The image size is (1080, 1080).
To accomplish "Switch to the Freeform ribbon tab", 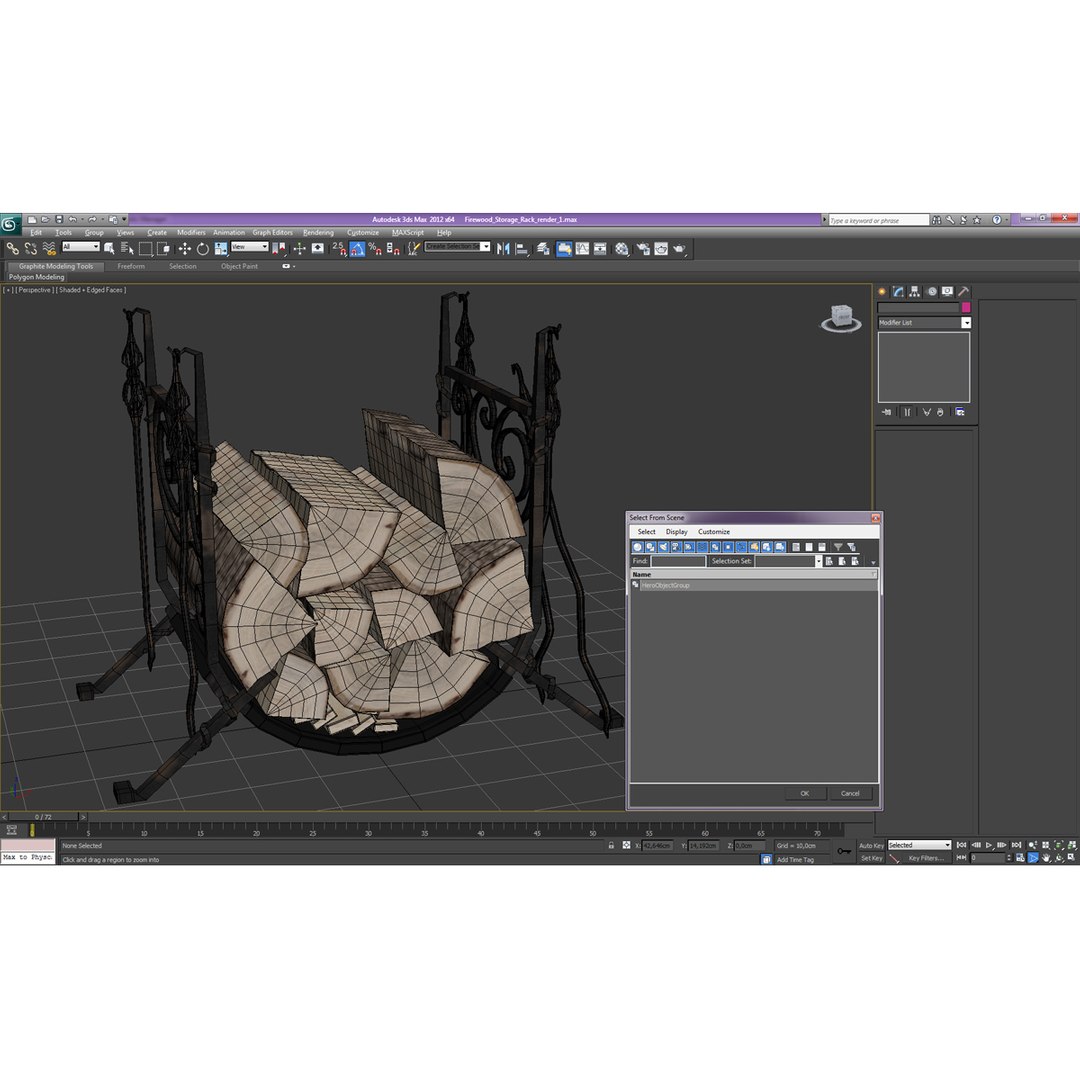I will point(131,267).
